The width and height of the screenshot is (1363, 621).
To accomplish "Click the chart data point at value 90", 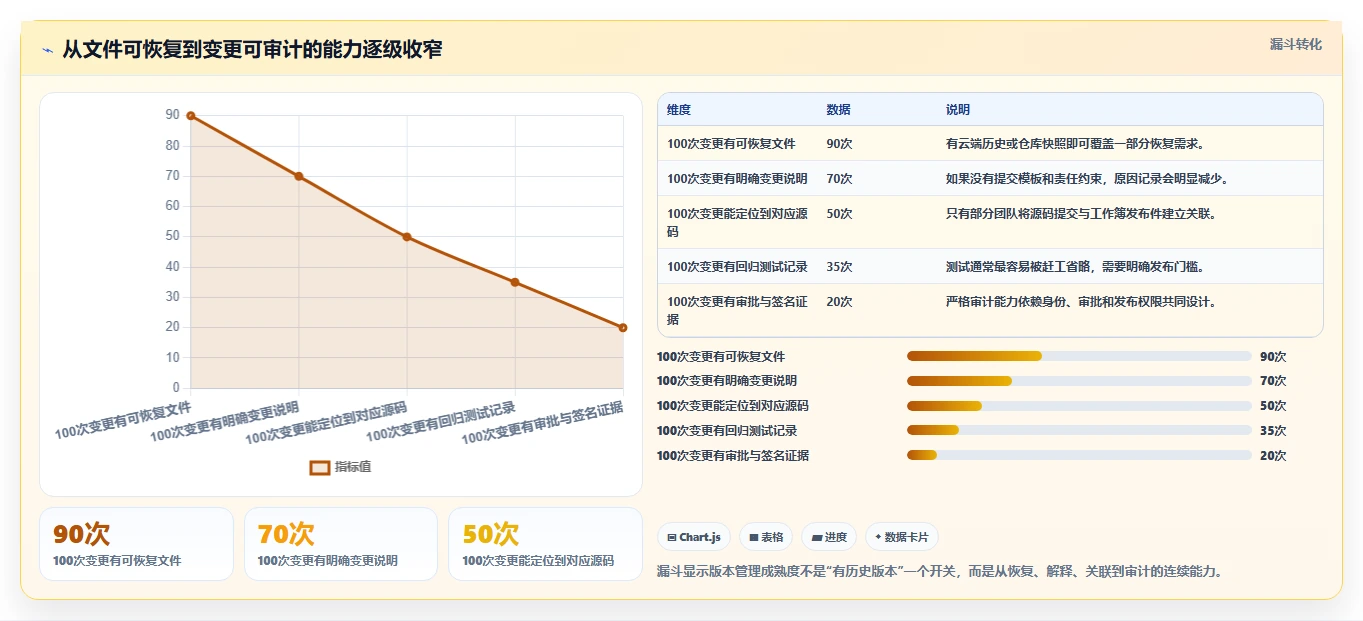I will point(191,116).
